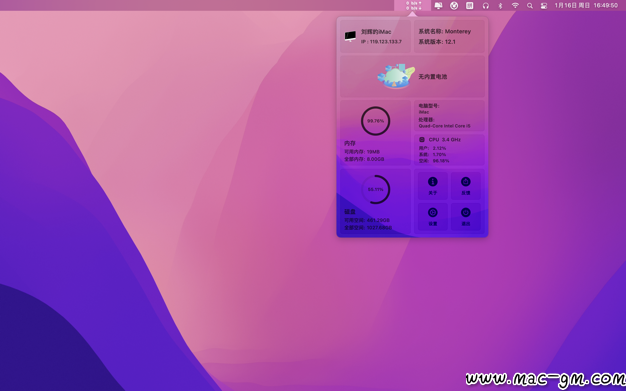Open the display monitor icon in the menu bar
Viewport: 626px width, 391px height.
[438, 6]
